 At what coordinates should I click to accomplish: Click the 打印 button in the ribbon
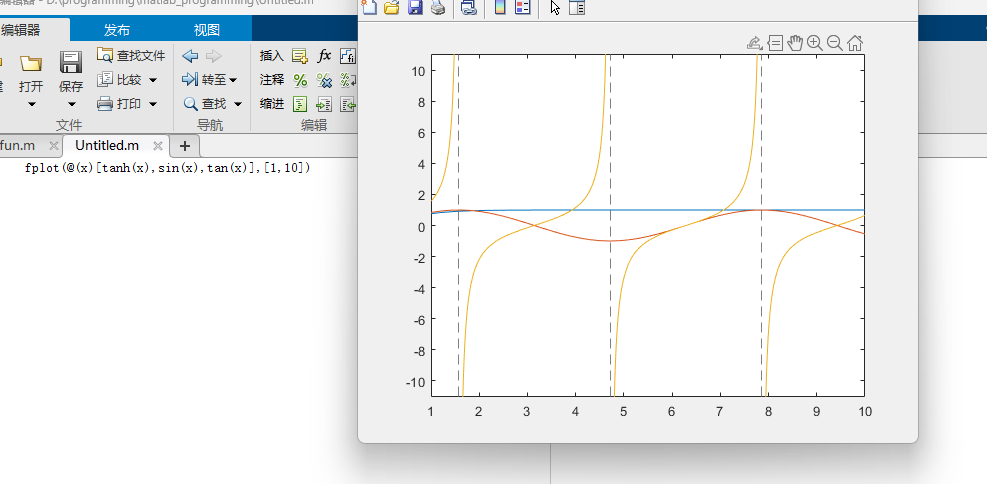click(x=120, y=104)
